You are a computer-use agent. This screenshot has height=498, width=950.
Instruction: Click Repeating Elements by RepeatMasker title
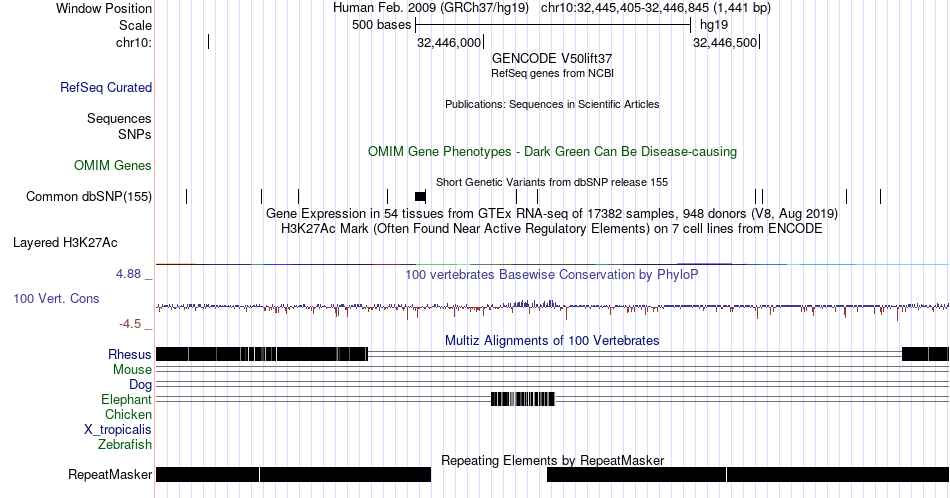pos(553,460)
